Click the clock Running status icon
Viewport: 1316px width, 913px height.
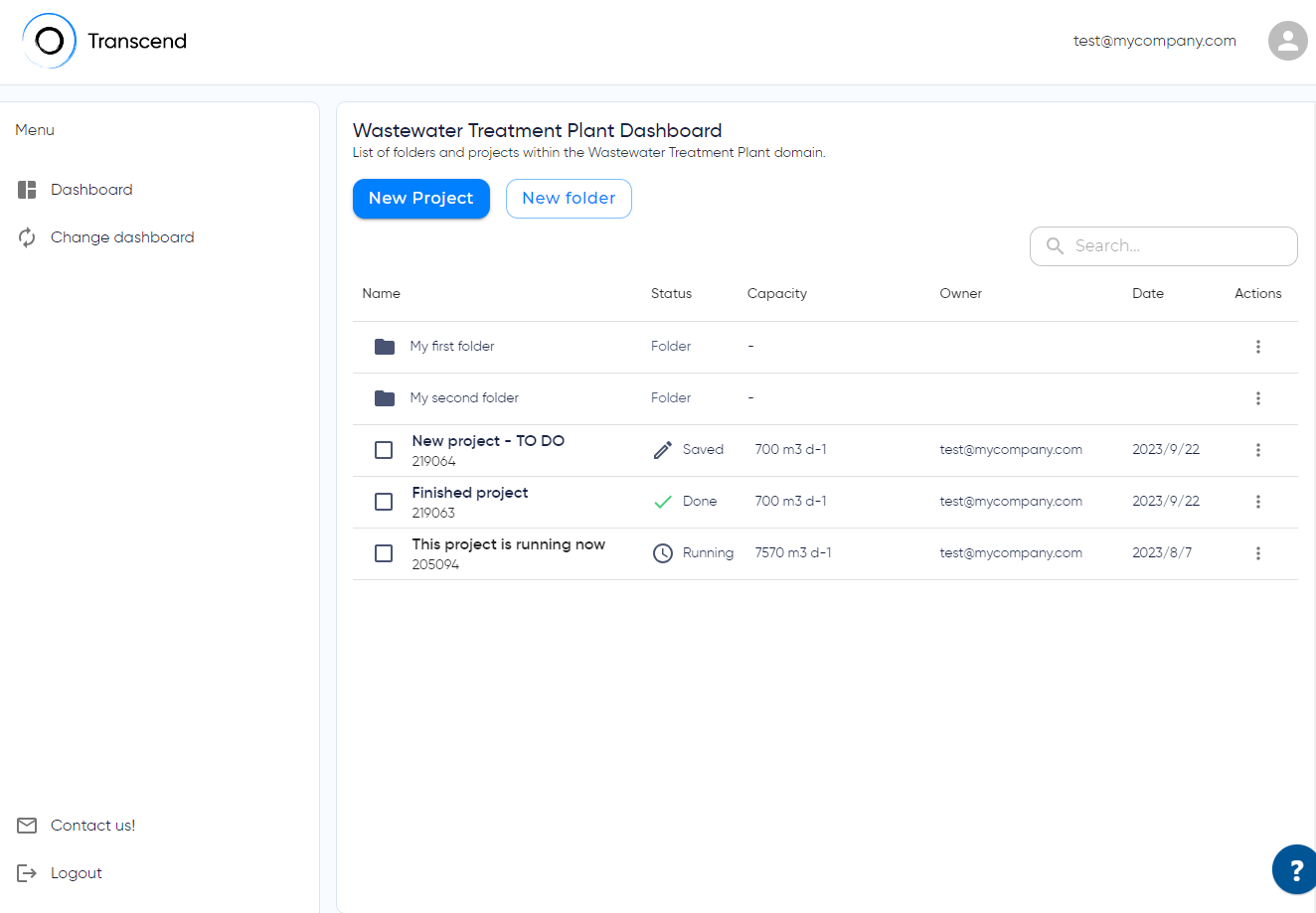pos(663,552)
